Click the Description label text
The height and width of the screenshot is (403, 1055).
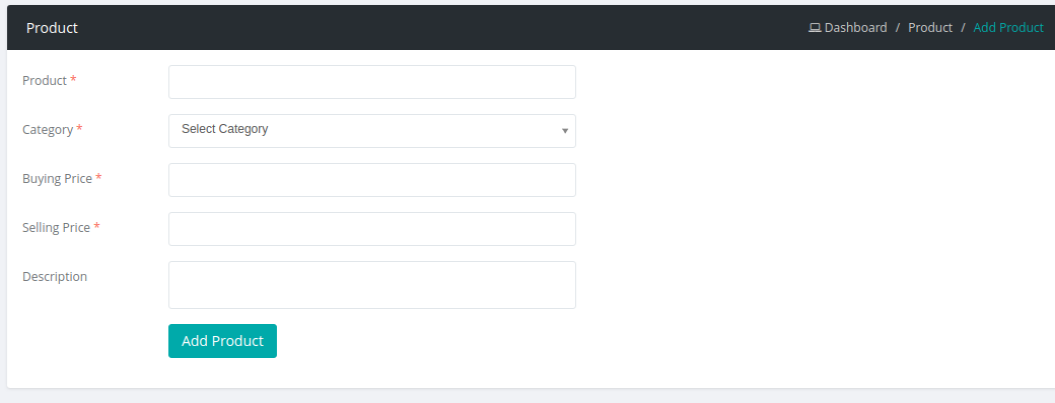(55, 276)
